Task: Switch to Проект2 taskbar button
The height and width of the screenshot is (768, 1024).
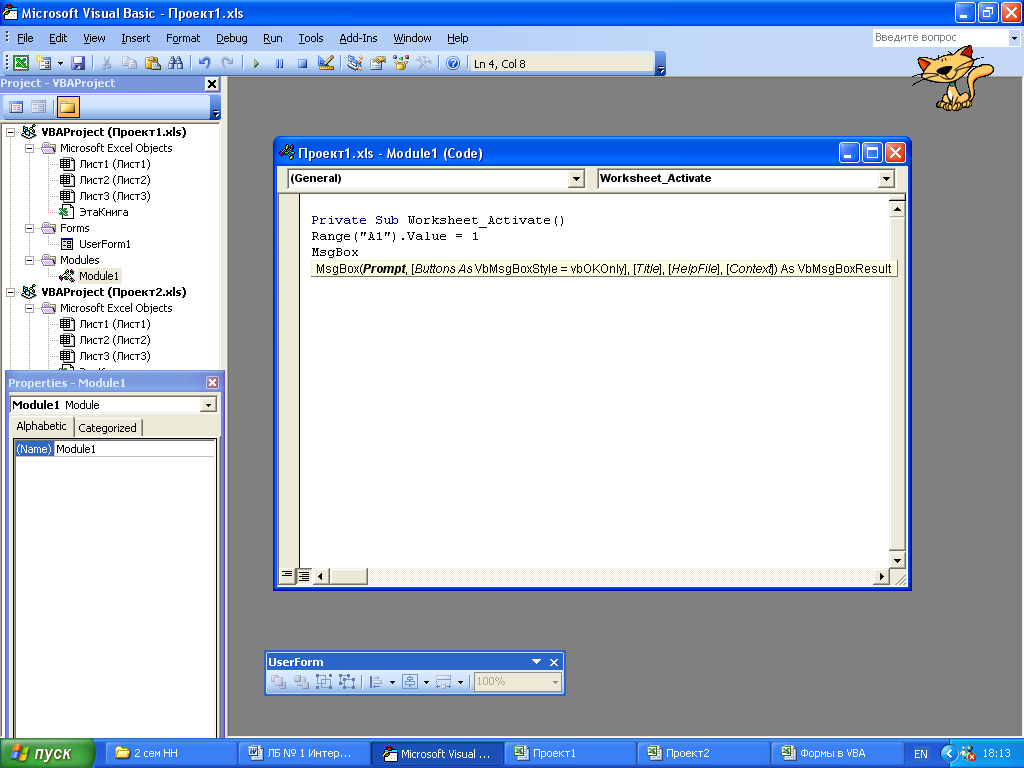Action: [702, 753]
